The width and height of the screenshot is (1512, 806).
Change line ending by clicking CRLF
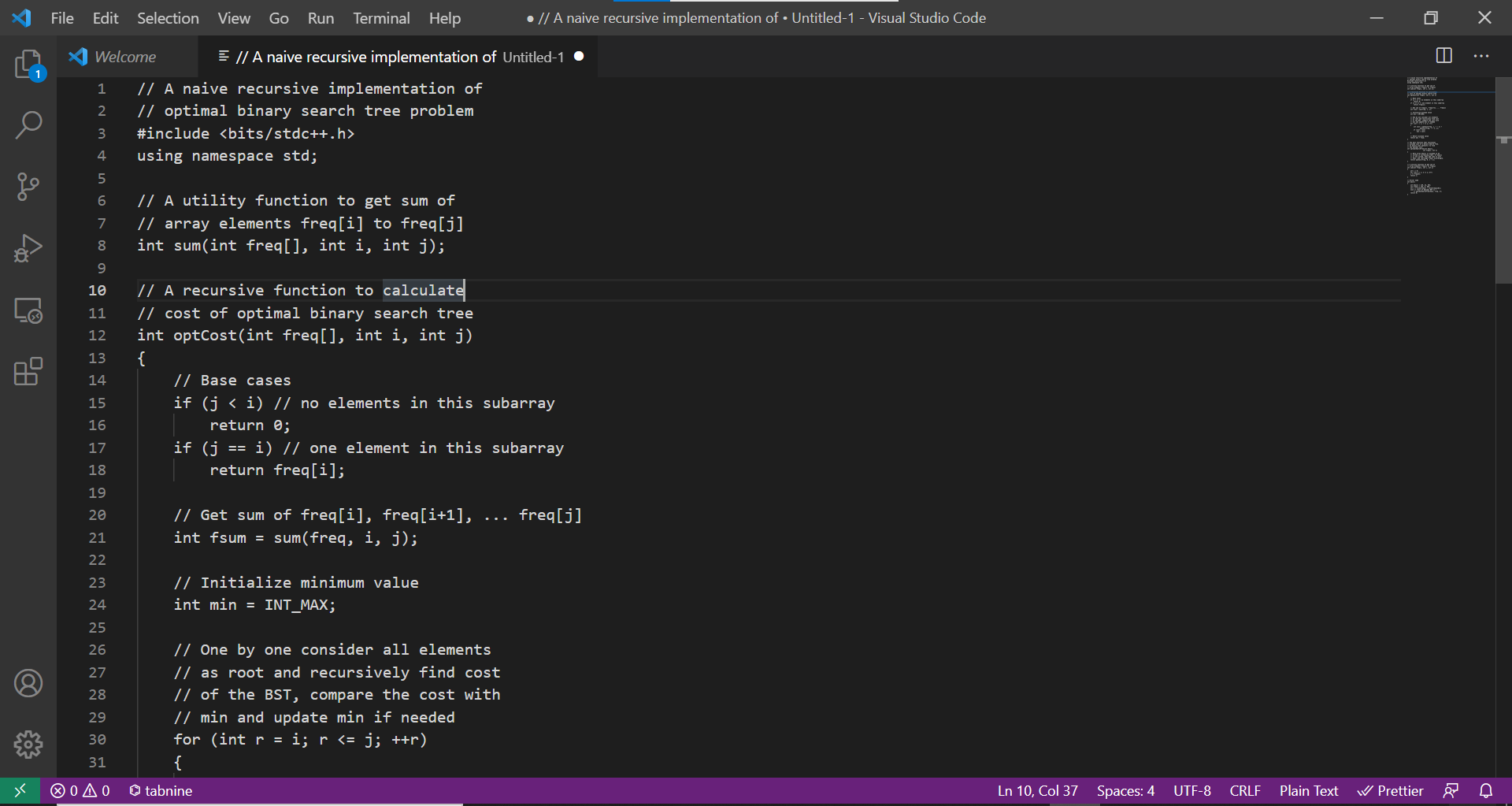[x=1244, y=790]
